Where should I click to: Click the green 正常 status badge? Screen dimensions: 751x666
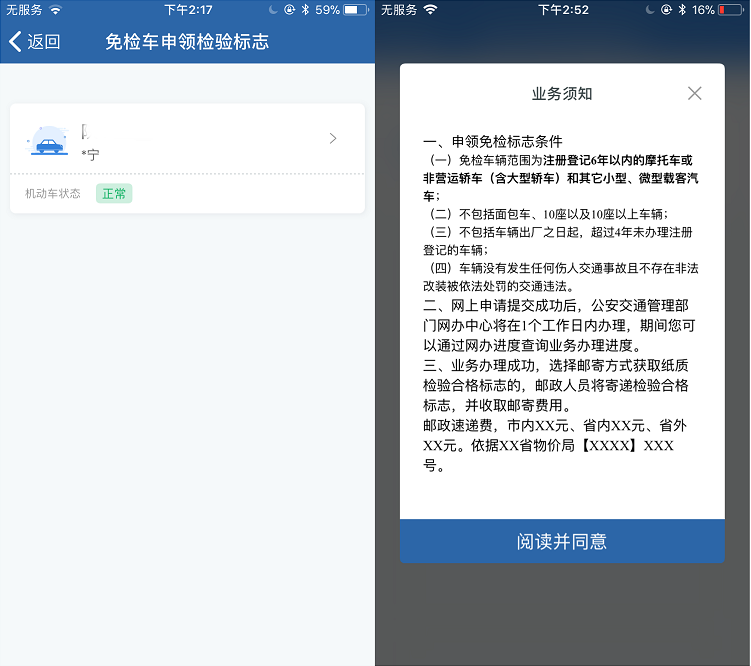pyautogui.click(x=114, y=193)
